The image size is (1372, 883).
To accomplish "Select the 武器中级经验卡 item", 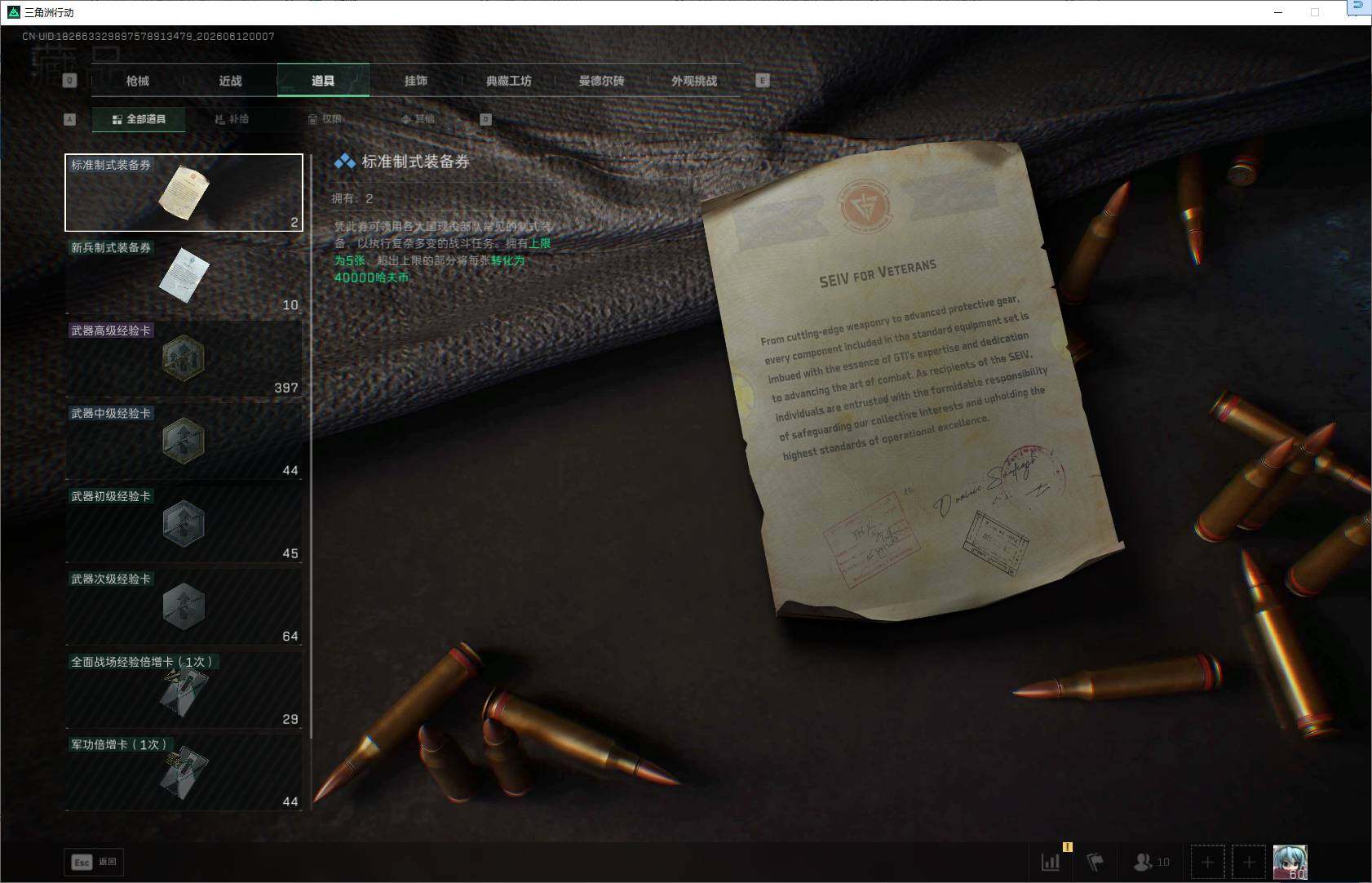I will (x=184, y=441).
